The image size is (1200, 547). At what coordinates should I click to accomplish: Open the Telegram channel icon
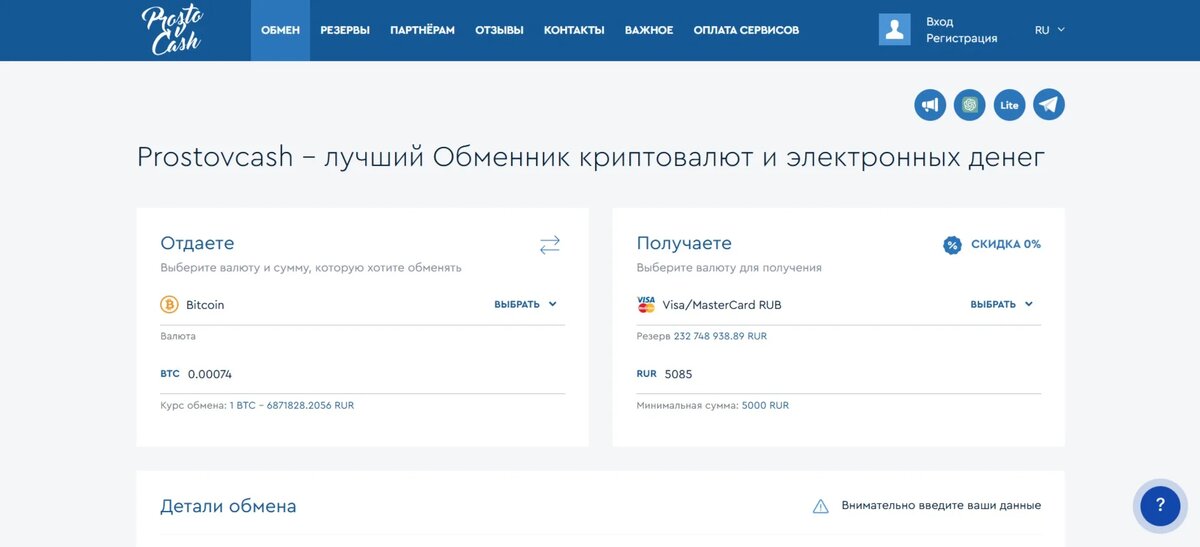point(1049,105)
